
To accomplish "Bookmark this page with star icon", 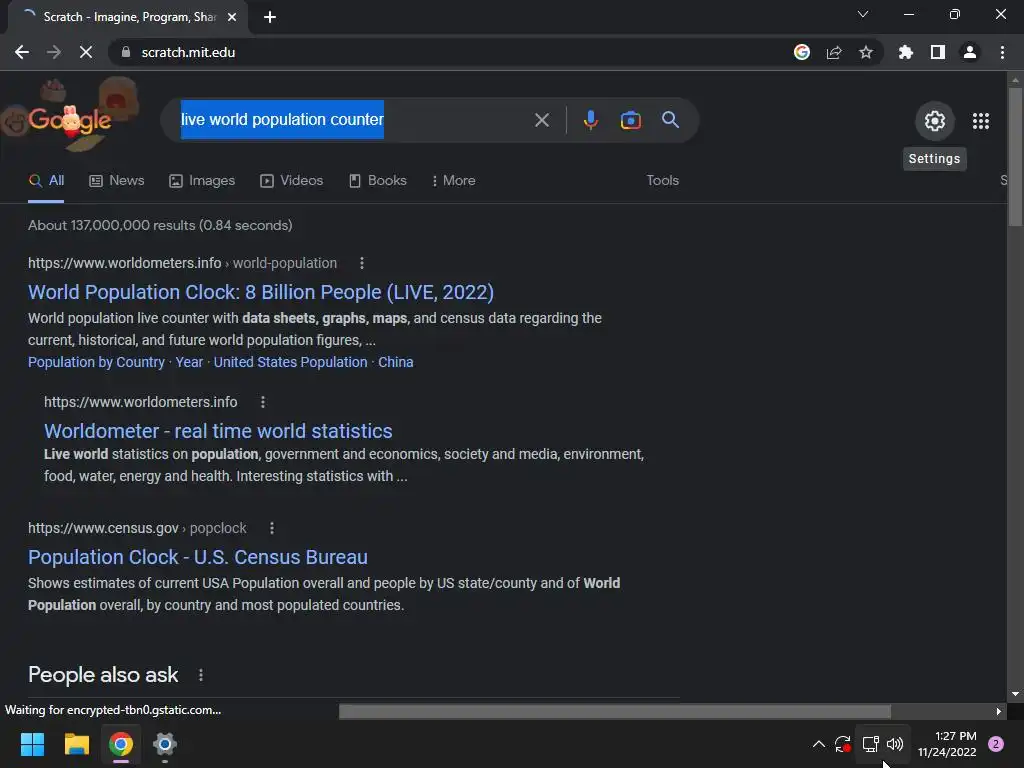I will click(866, 52).
